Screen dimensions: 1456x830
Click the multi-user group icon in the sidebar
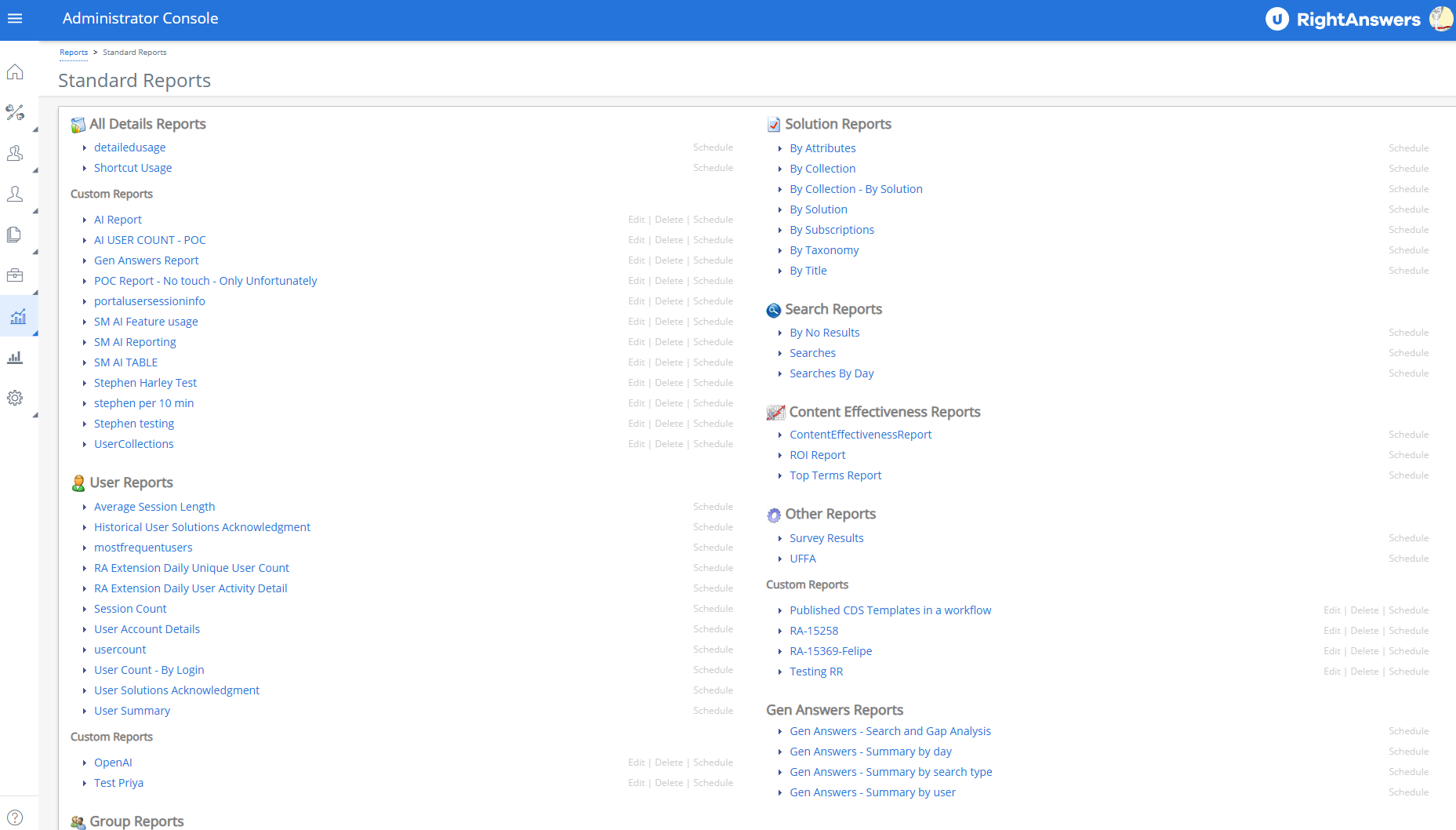15,153
